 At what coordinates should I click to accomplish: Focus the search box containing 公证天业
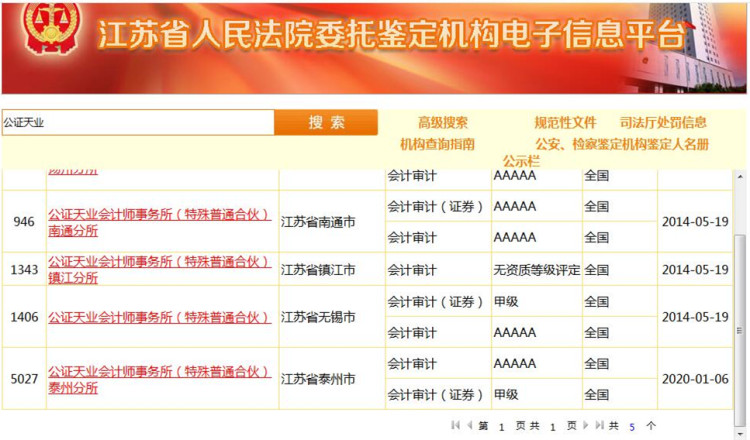point(138,122)
